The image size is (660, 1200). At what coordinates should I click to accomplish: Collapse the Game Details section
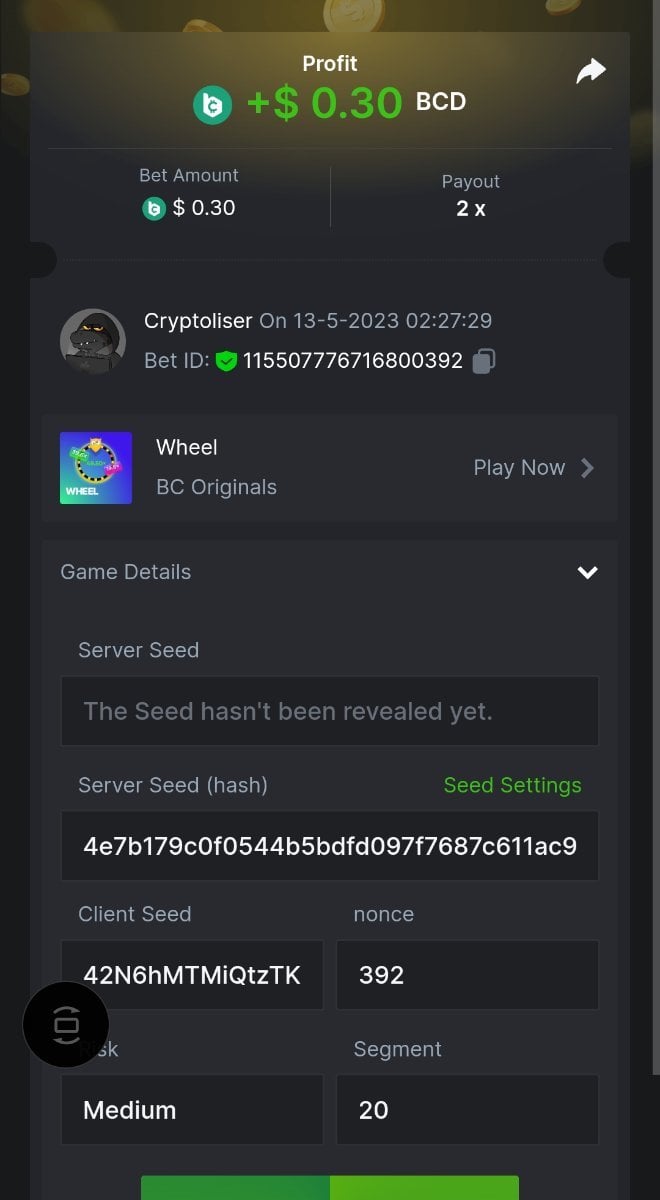tap(587, 572)
